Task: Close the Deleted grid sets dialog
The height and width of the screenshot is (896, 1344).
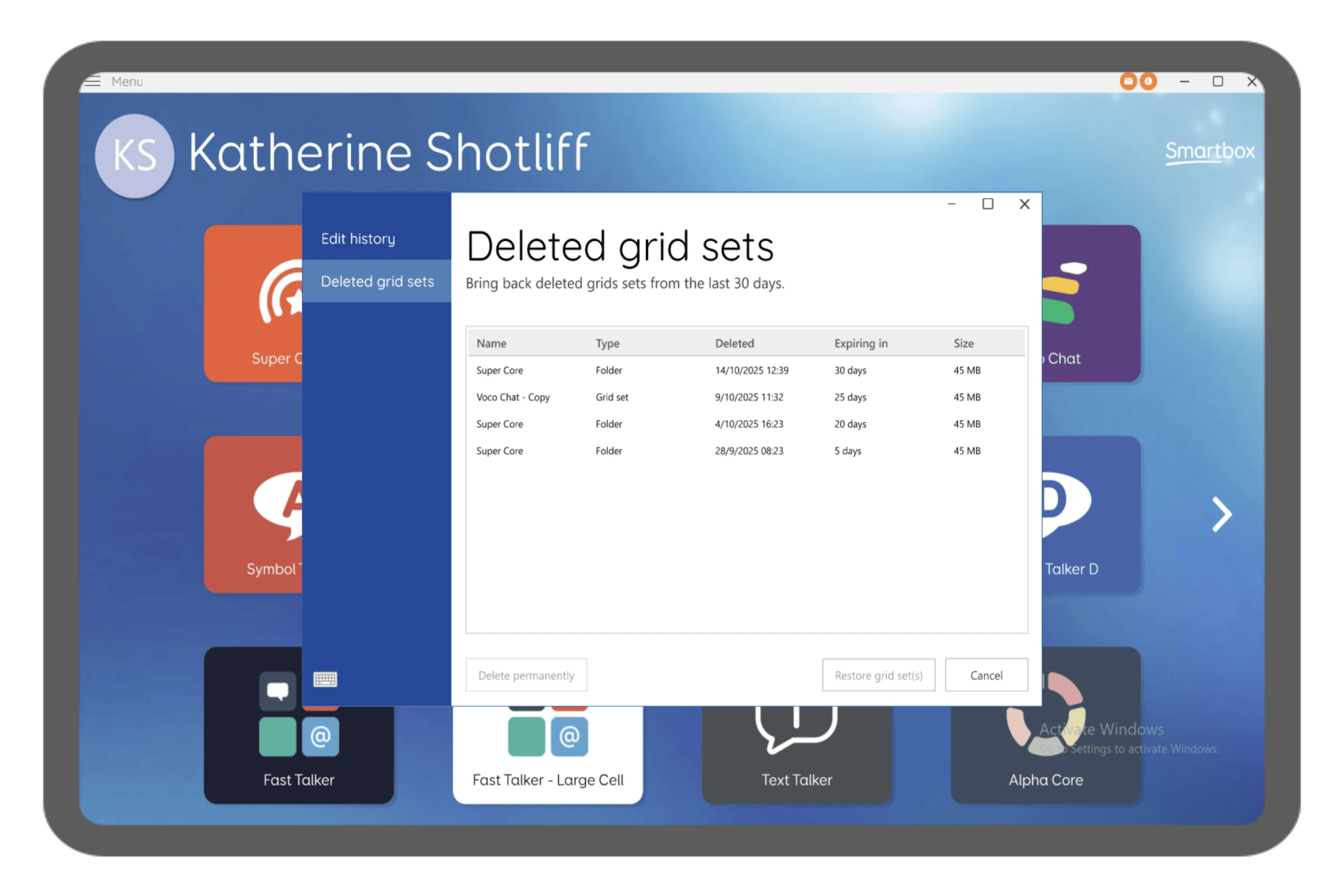Action: pos(1025,204)
